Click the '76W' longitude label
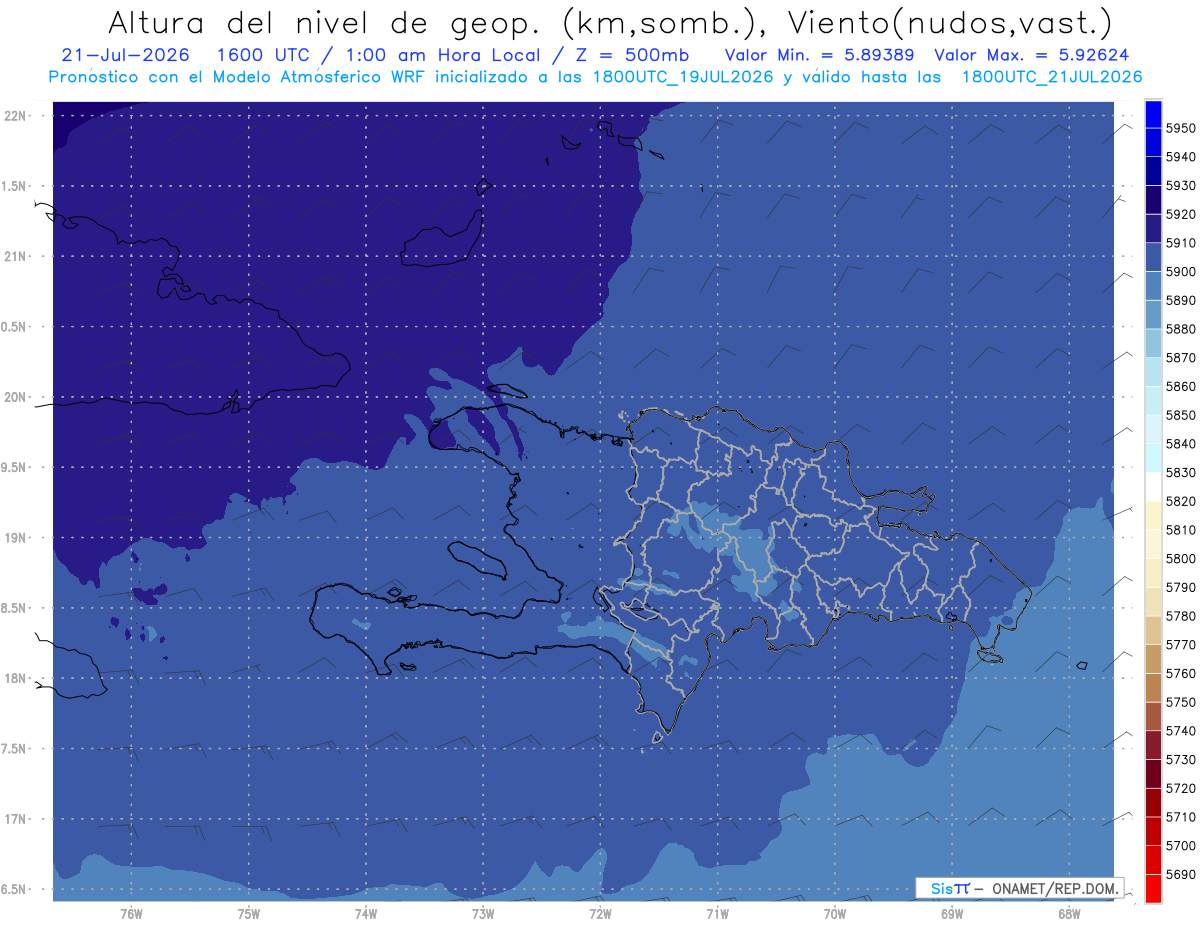The height and width of the screenshot is (927, 1200). 131,914
